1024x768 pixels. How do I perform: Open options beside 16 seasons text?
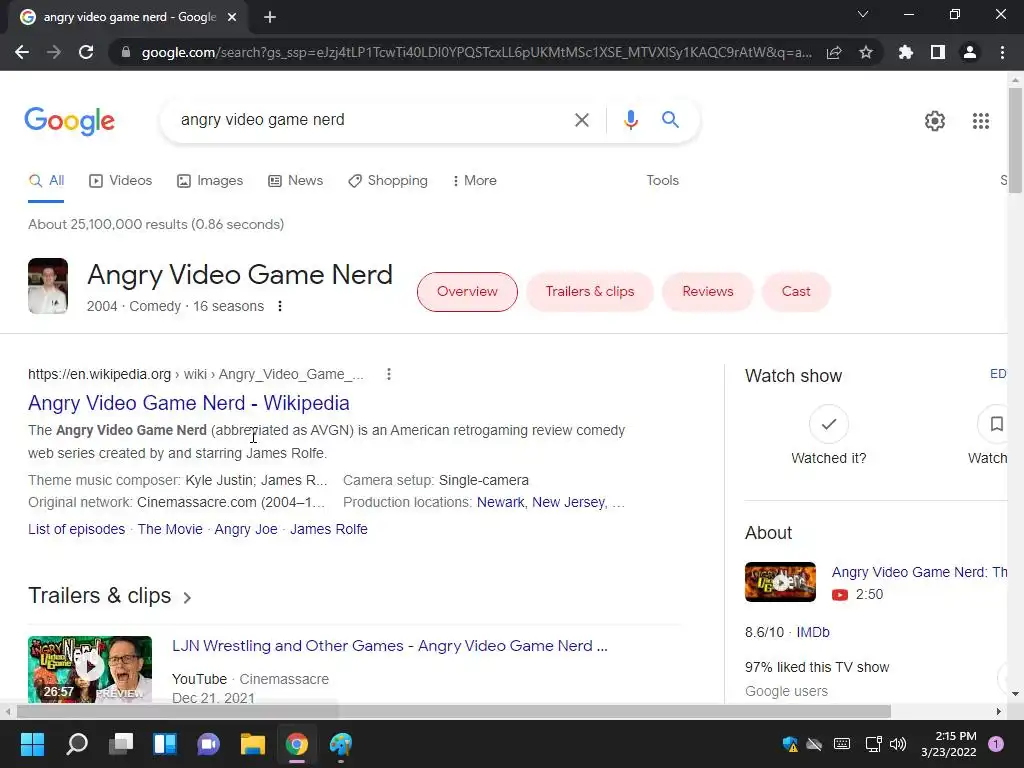point(280,306)
